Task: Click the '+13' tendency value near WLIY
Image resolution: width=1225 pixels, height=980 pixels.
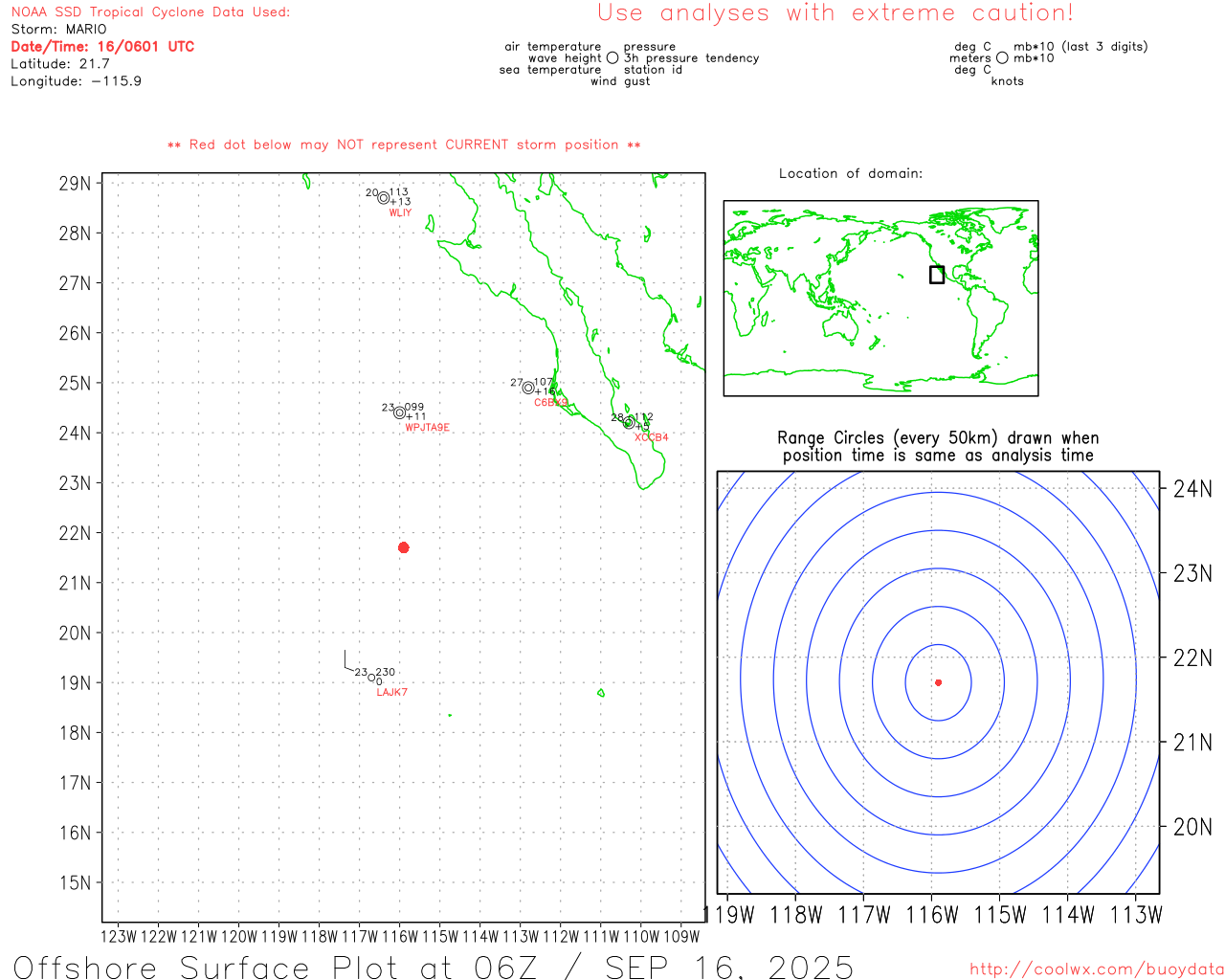Action: tap(400, 202)
